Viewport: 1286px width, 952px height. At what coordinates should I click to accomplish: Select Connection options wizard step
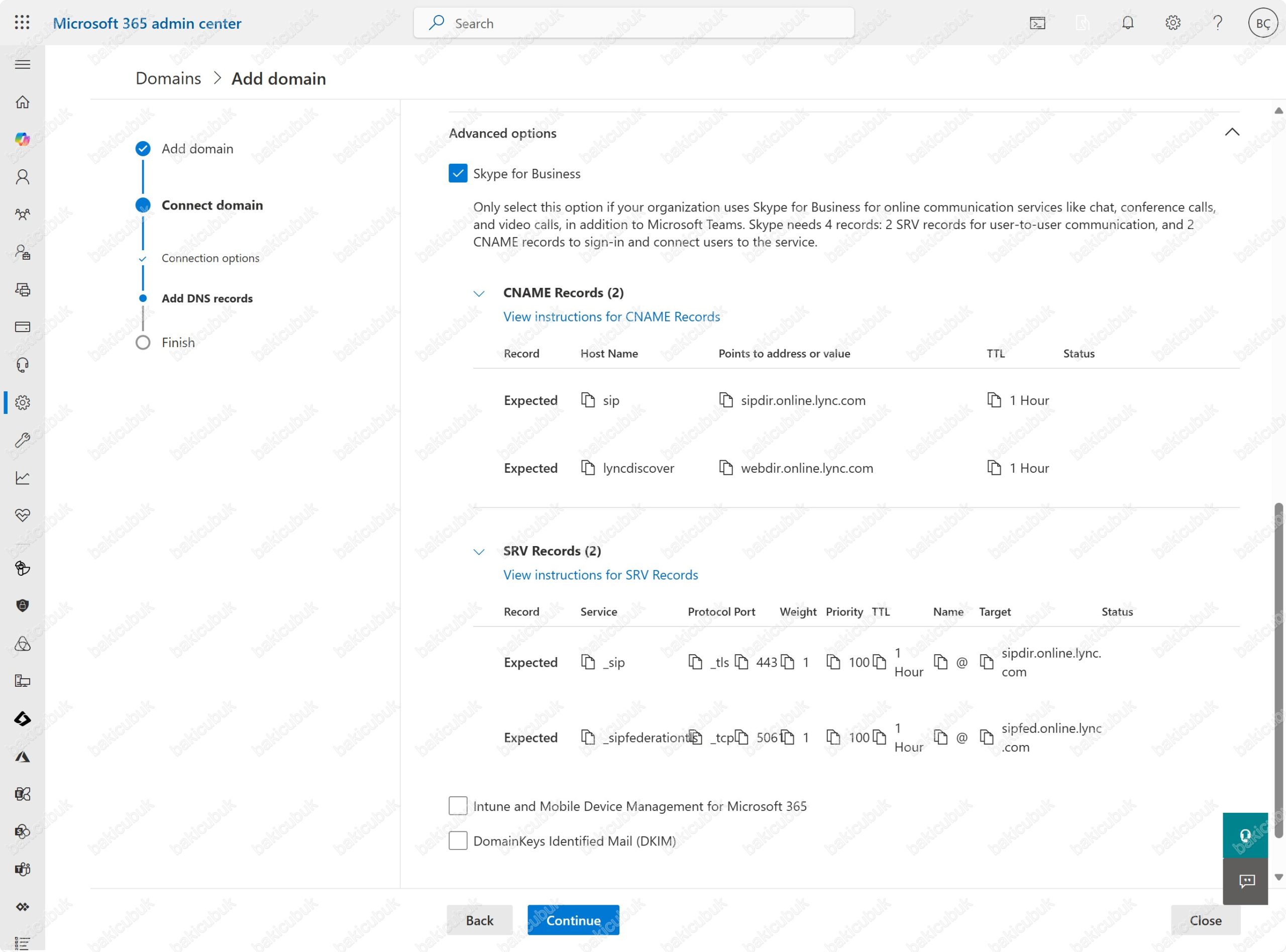click(210, 258)
